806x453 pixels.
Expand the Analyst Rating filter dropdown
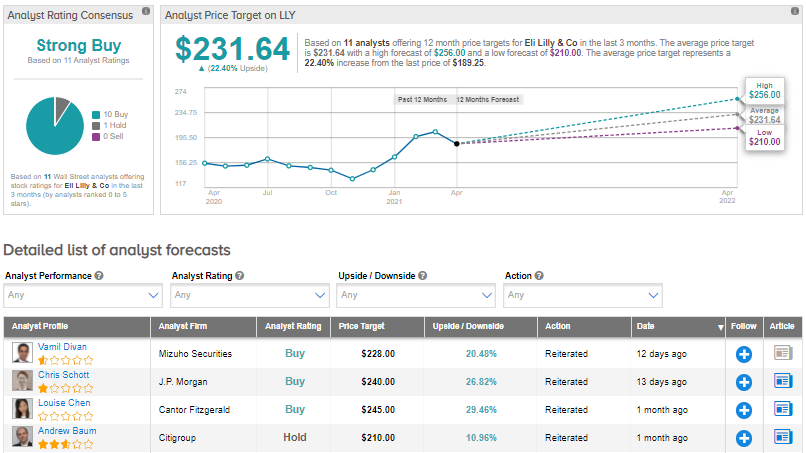click(250, 295)
